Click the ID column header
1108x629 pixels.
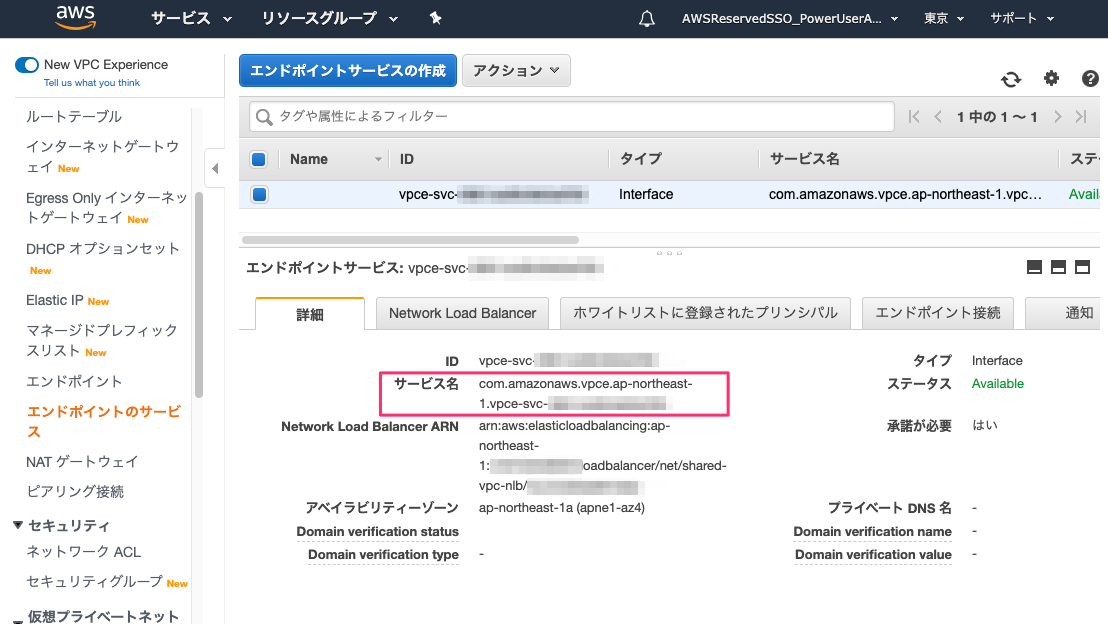[406, 160]
